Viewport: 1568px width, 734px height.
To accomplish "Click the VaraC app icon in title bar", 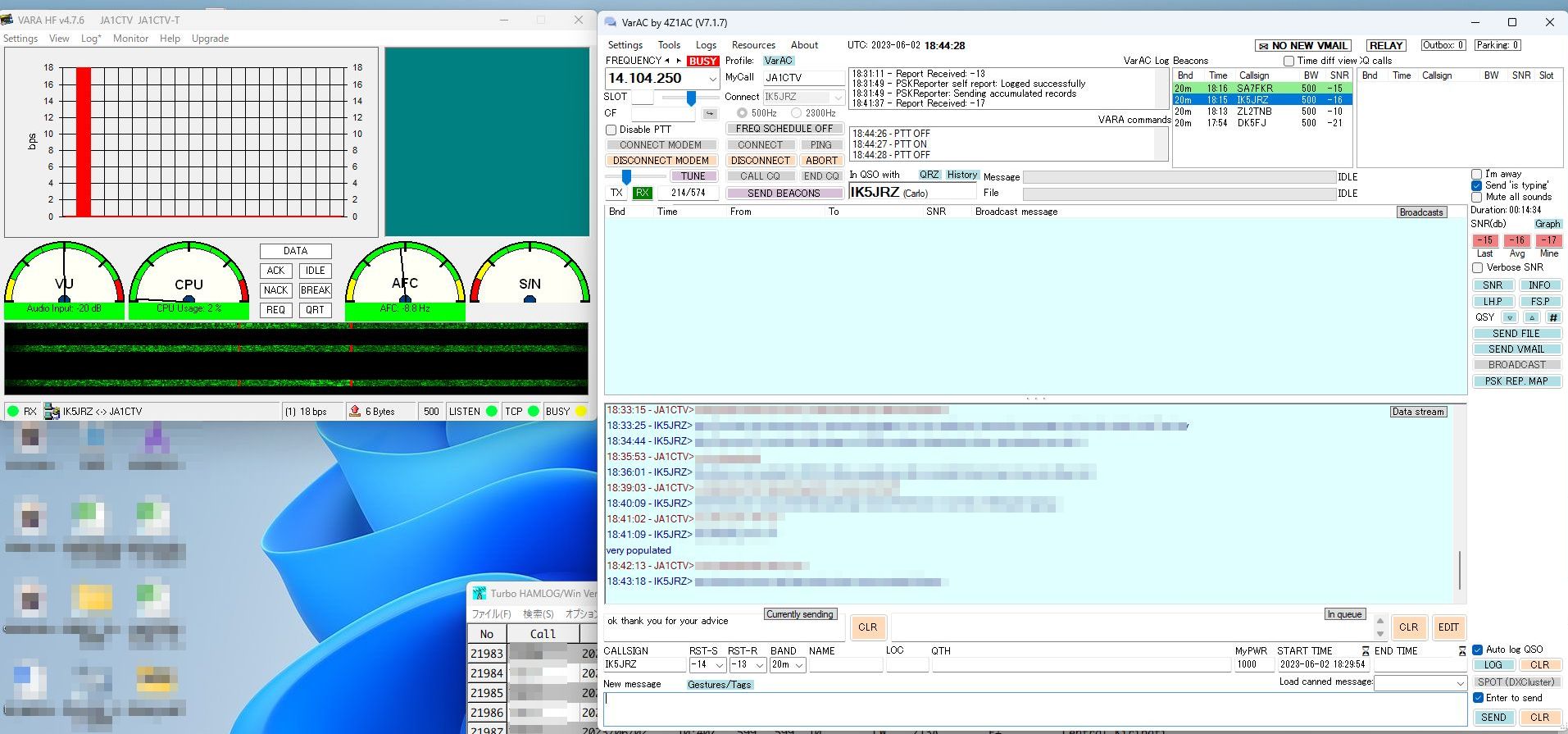I will (x=611, y=22).
